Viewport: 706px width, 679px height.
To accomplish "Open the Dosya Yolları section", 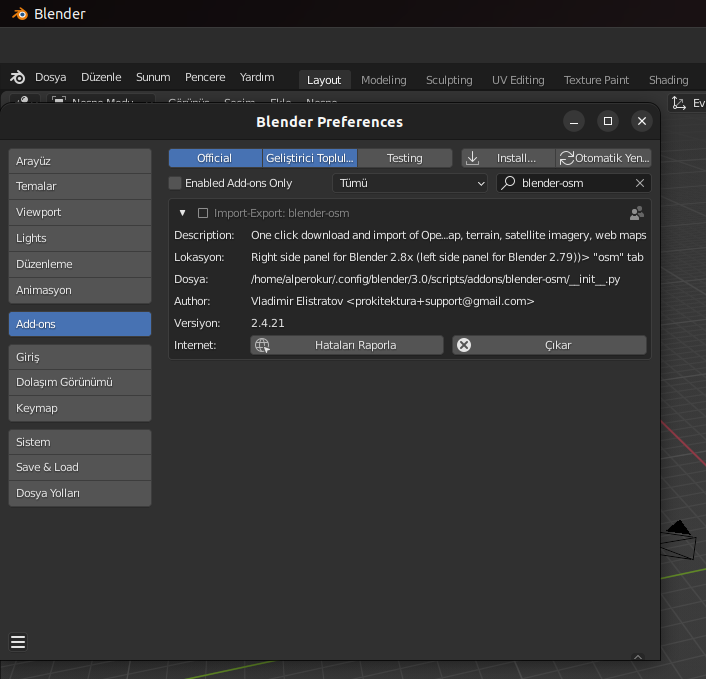I will 80,493.
